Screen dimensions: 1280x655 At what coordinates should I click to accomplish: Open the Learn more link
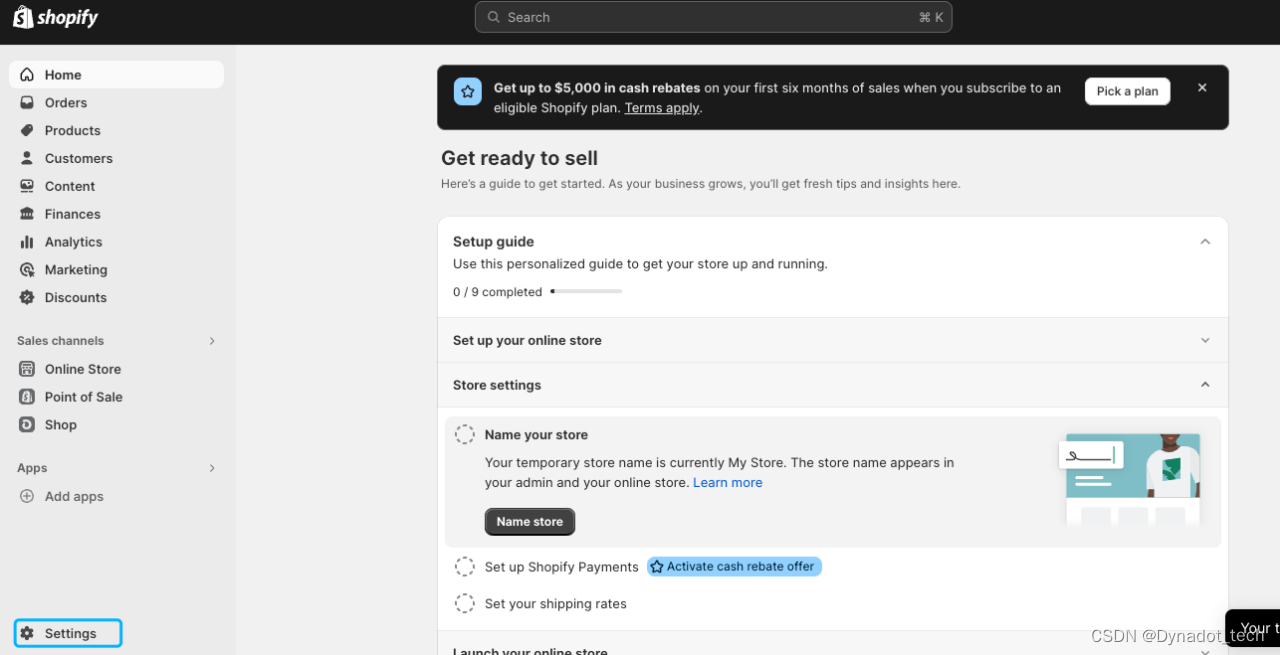tap(728, 482)
